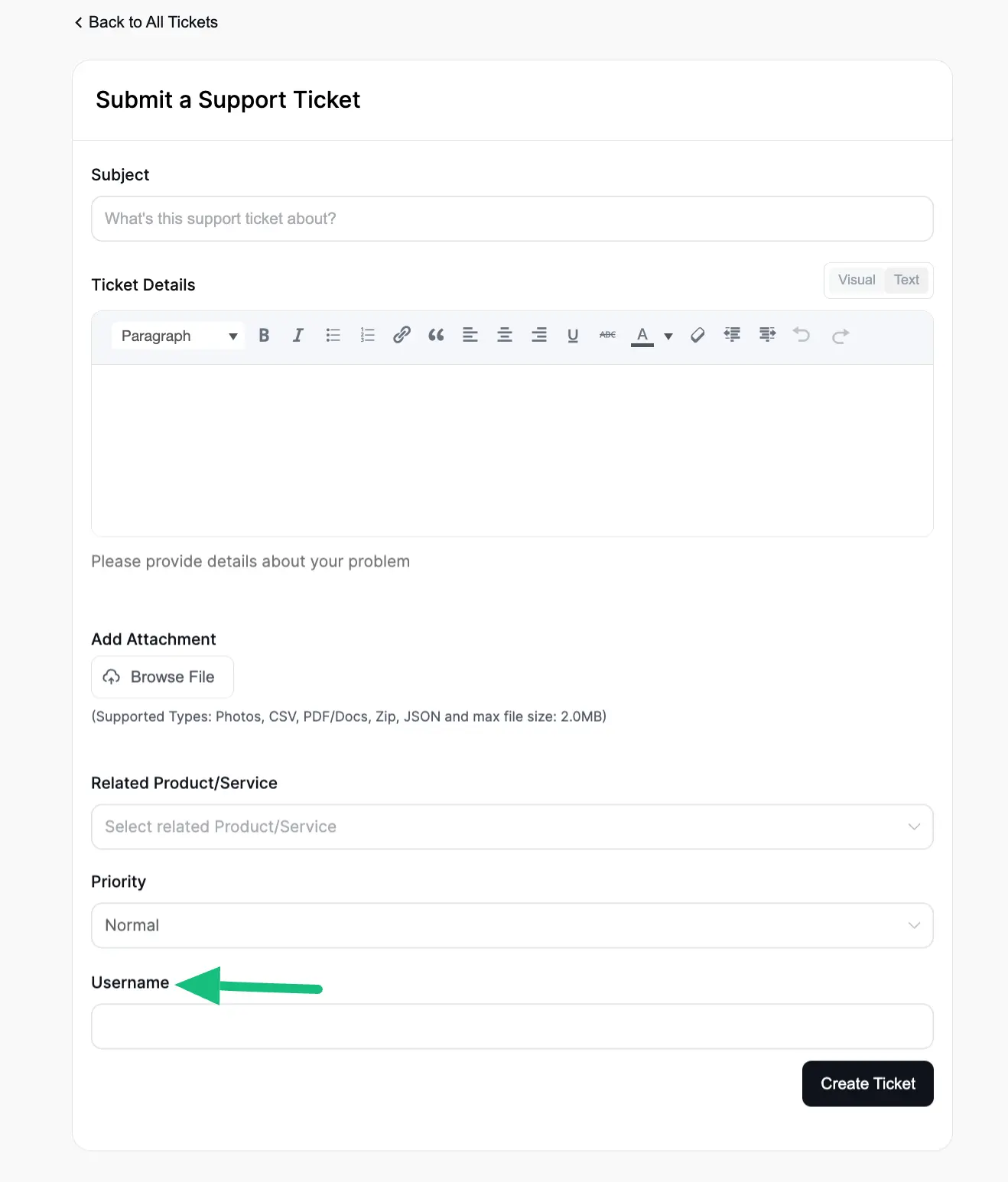Redo the last editor action
1008x1182 pixels.
click(x=840, y=335)
